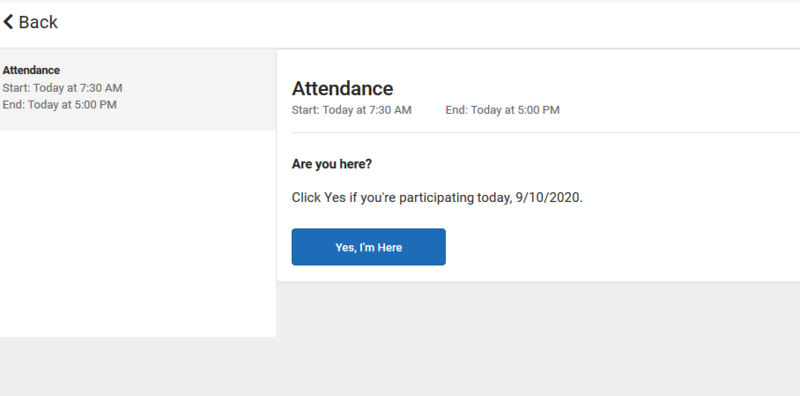Click the 5:00 PM end time in main panel
800x396 pixels.
tap(539, 110)
